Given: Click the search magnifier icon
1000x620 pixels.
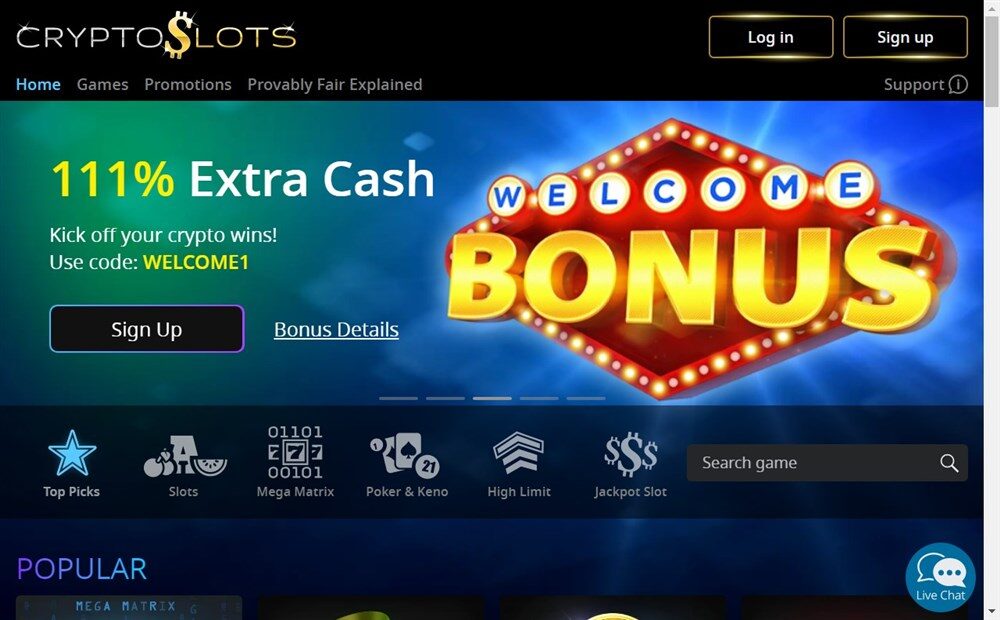Looking at the screenshot, I should coord(949,463).
